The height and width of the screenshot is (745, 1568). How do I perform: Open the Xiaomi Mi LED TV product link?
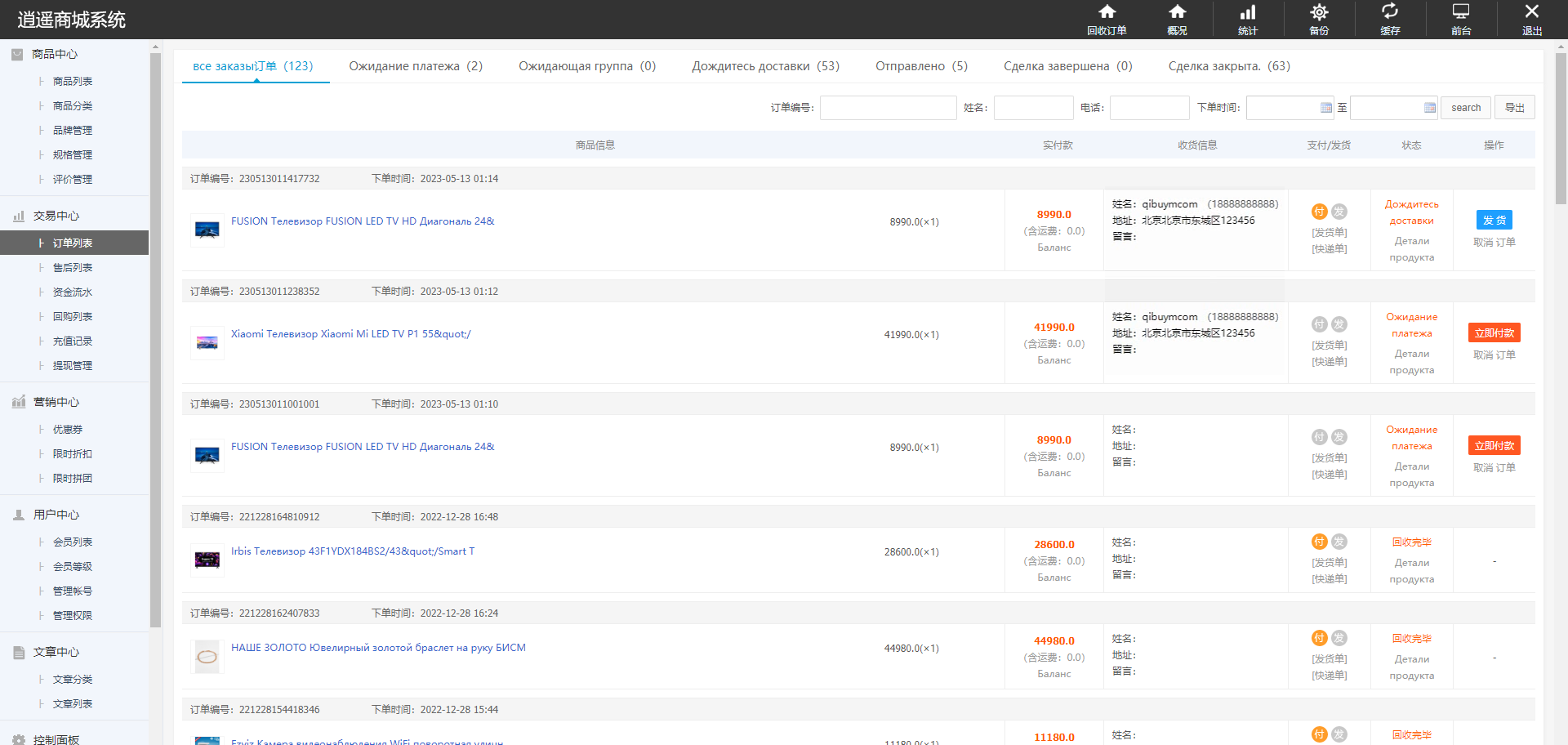[x=350, y=334]
